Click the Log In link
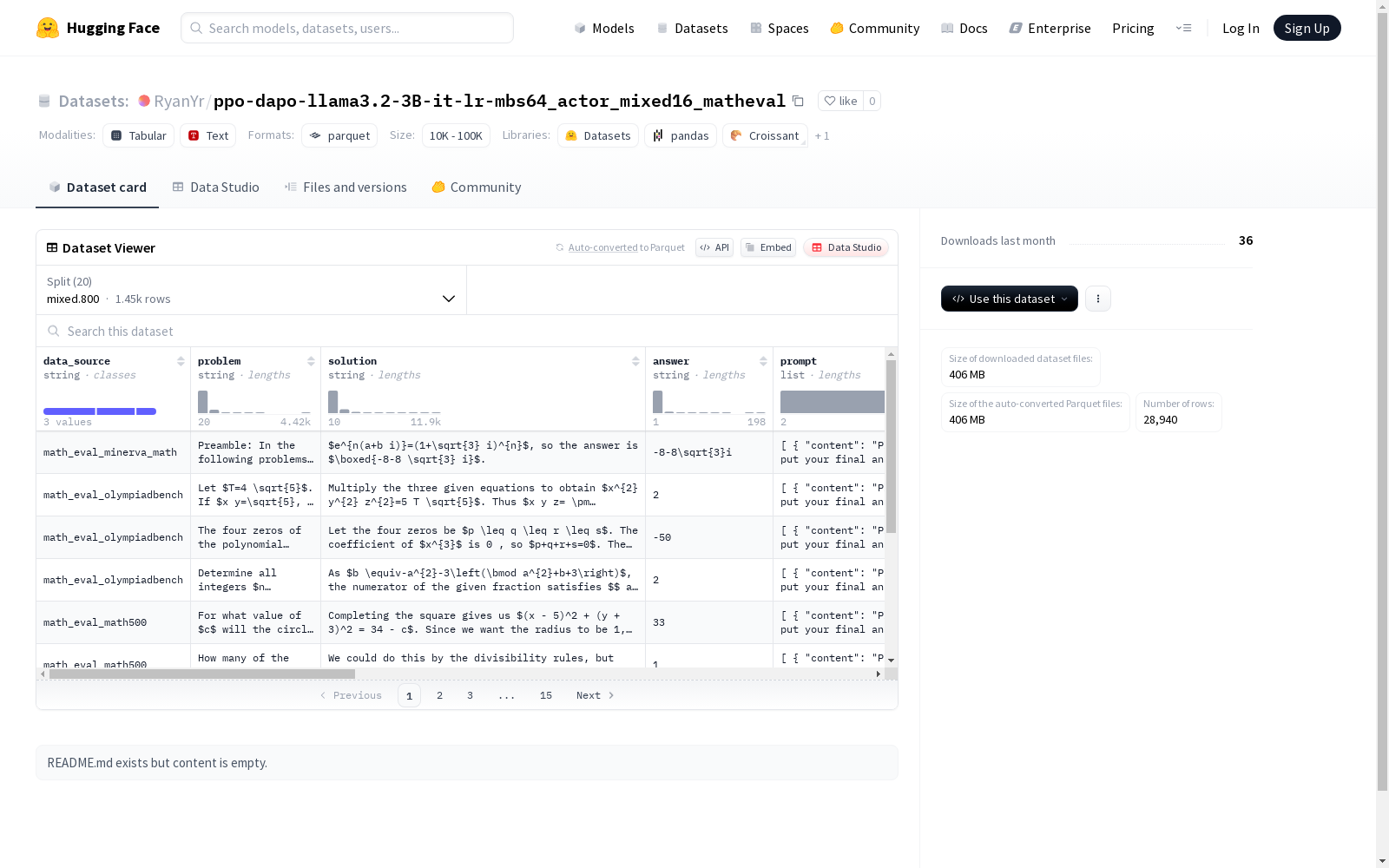The height and width of the screenshot is (868, 1389). tap(1241, 28)
